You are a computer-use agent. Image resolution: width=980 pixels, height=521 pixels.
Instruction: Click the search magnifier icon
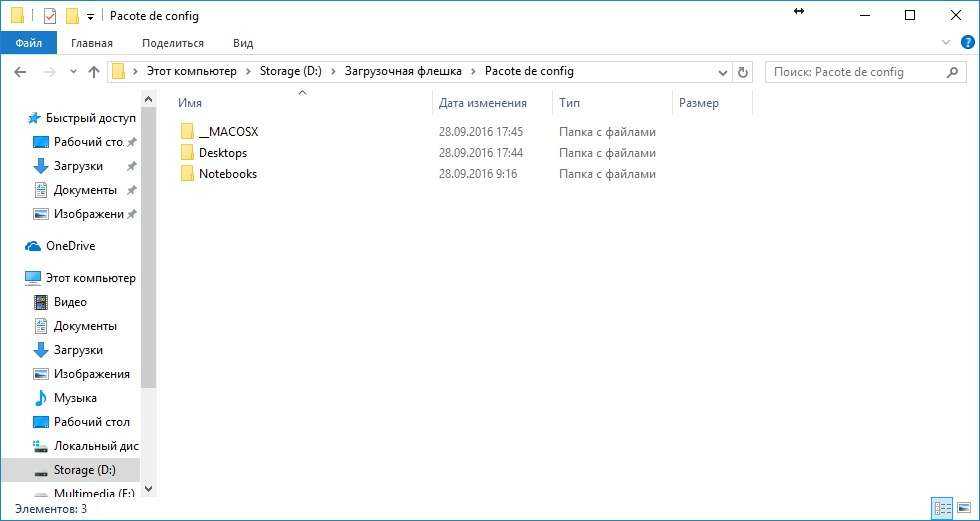[x=953, y=72]
